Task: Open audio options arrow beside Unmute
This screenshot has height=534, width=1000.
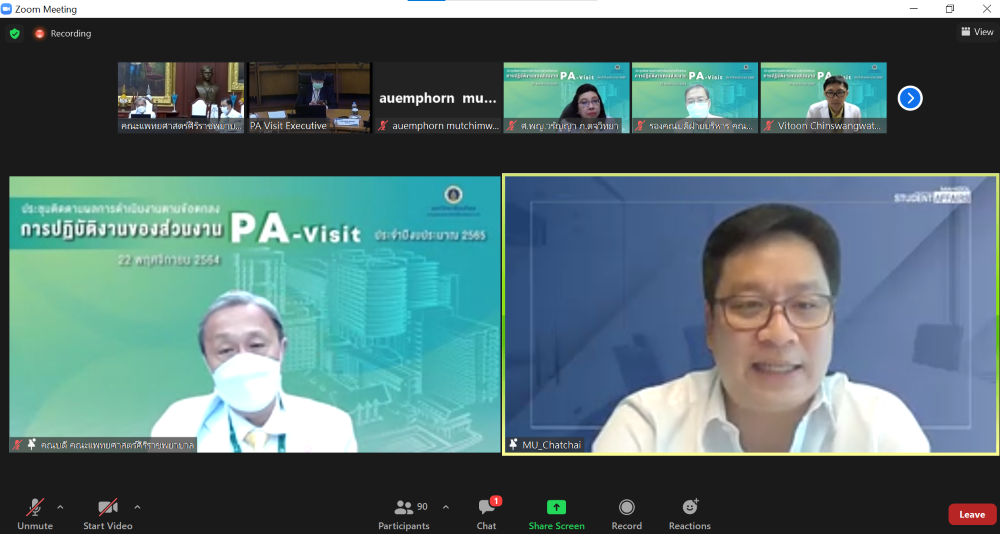Action: (61, 507)
